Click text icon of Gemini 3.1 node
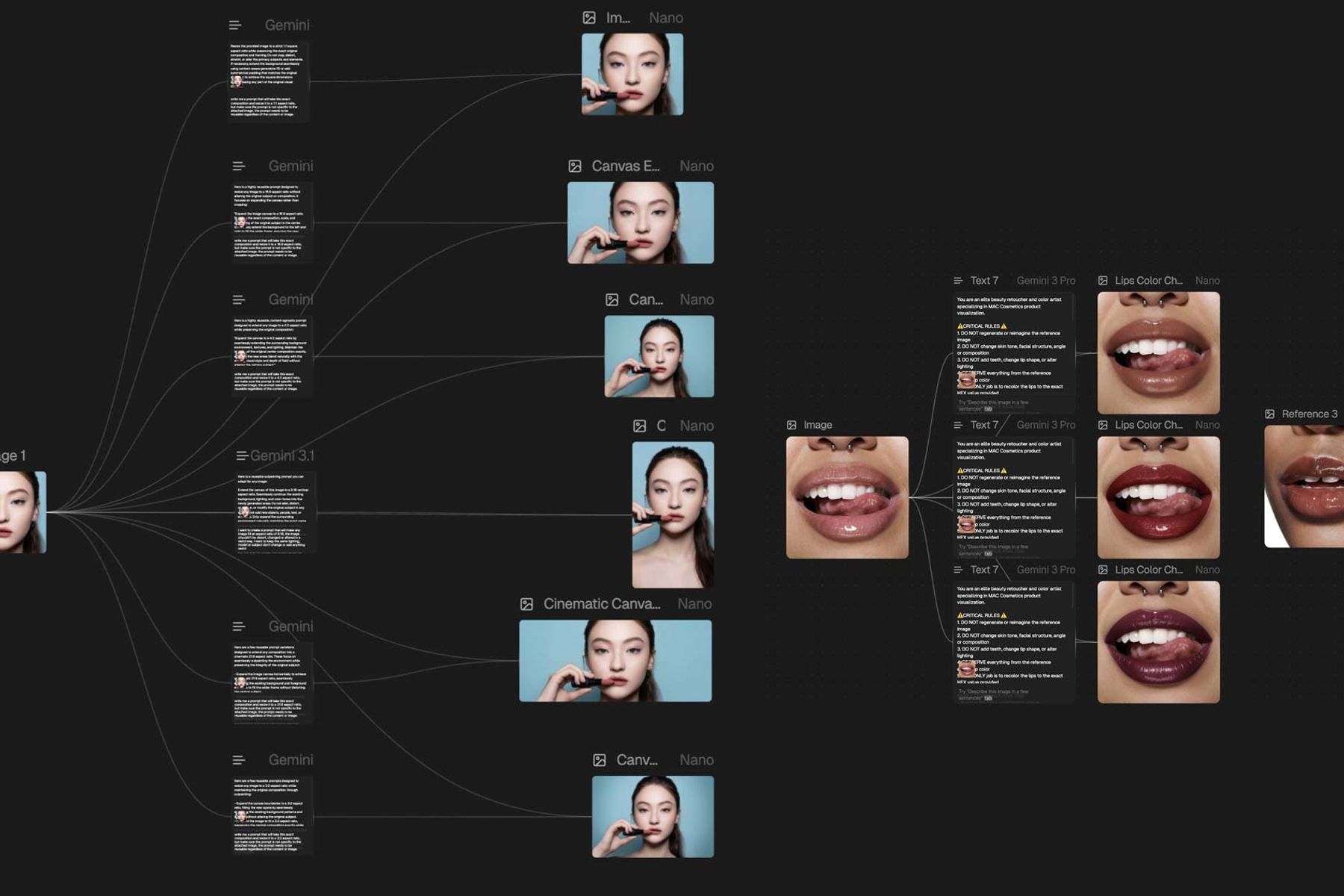The image size is (1344, 896). pos(241,455)
